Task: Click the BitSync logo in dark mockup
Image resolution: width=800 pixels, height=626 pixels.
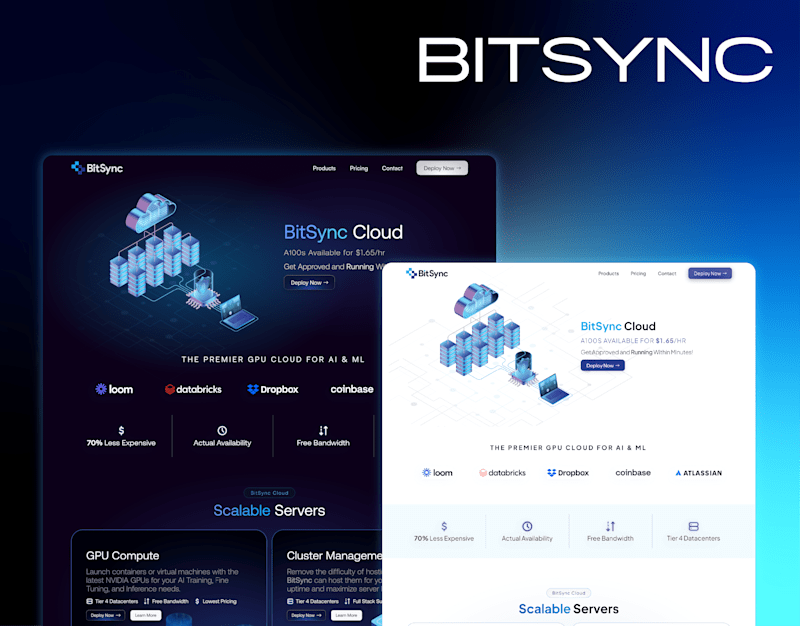Action: (97, 168)
